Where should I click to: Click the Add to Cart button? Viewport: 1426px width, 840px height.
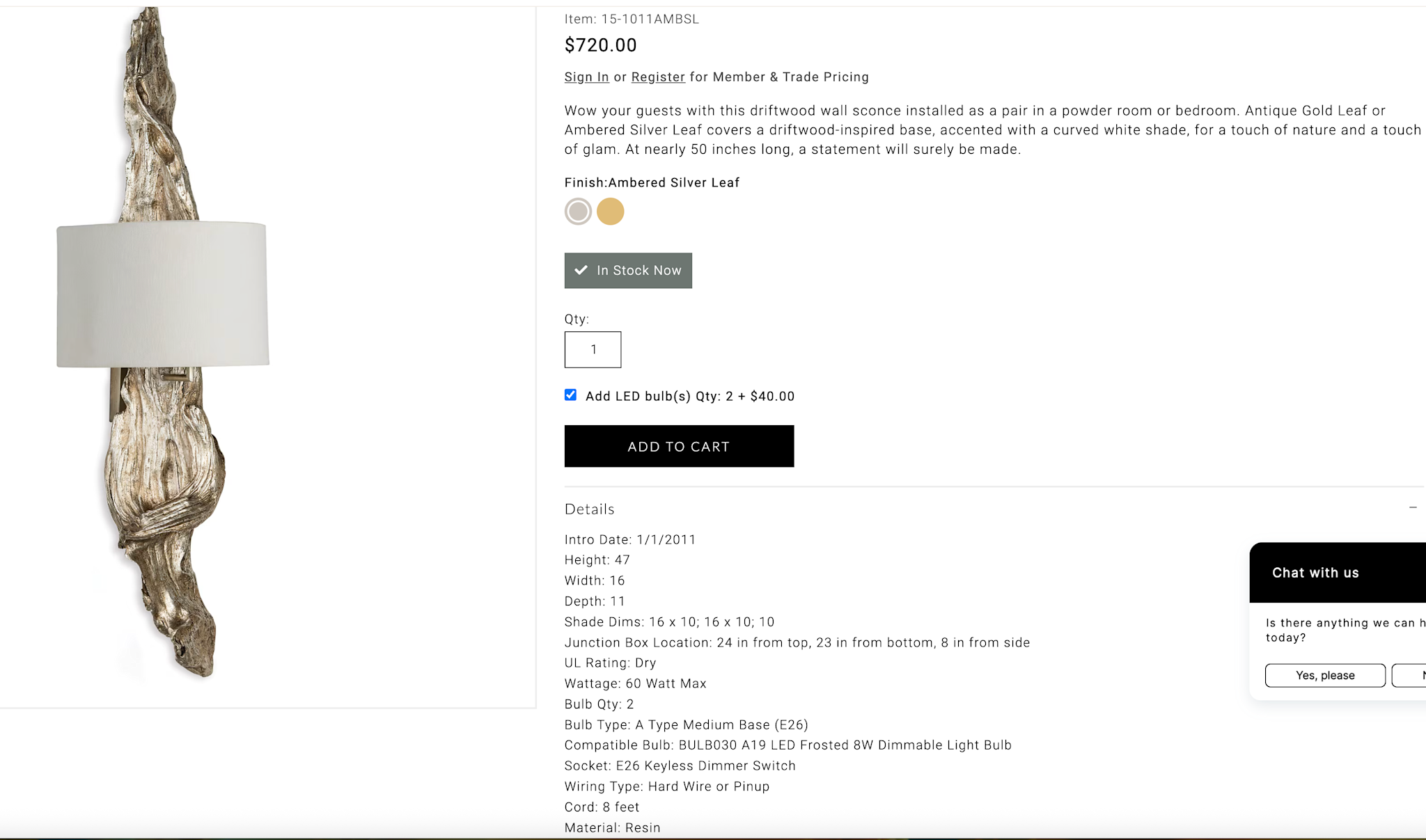tap(679, 446)
